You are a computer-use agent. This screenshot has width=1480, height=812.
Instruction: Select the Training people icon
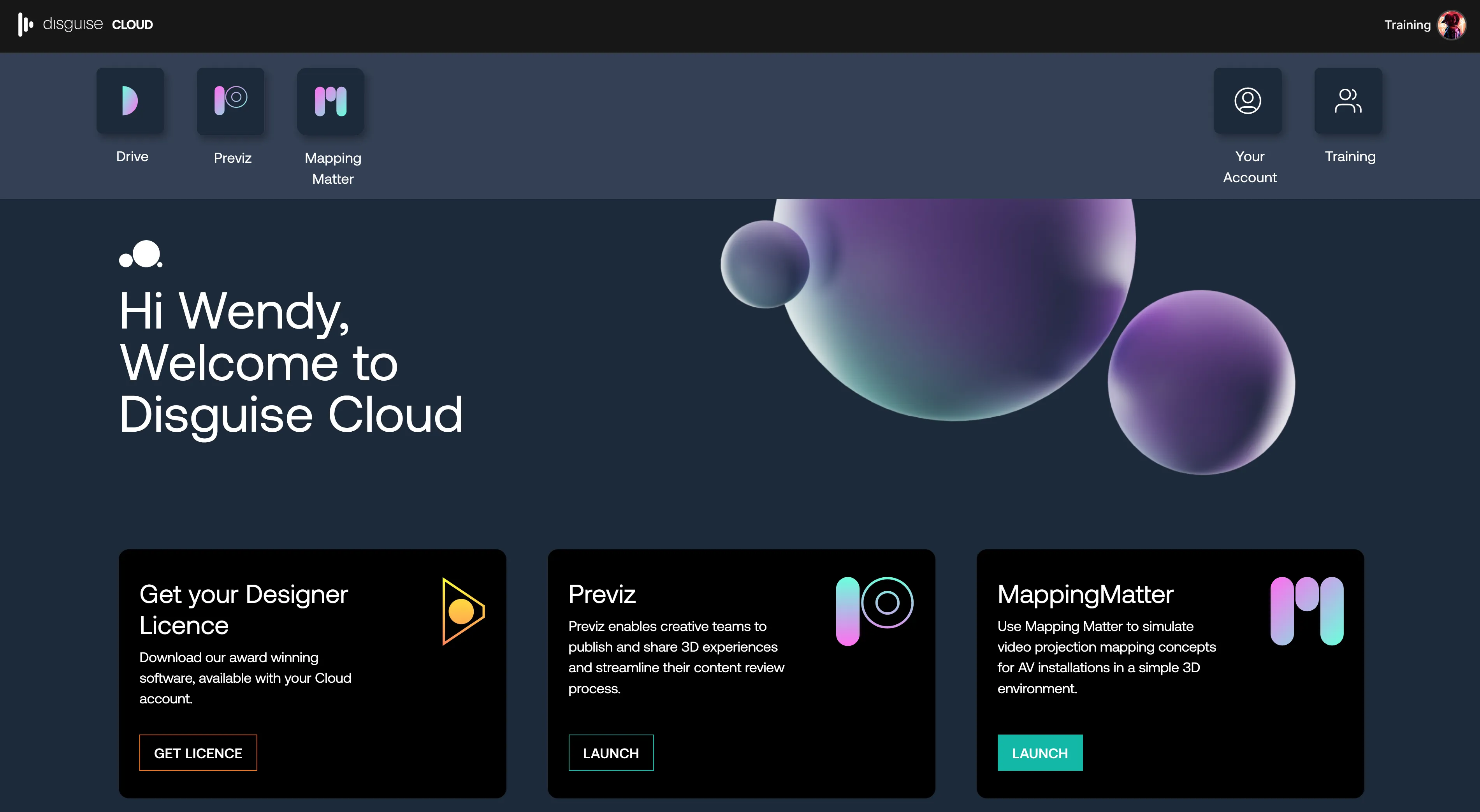[x=1348, y=100]
